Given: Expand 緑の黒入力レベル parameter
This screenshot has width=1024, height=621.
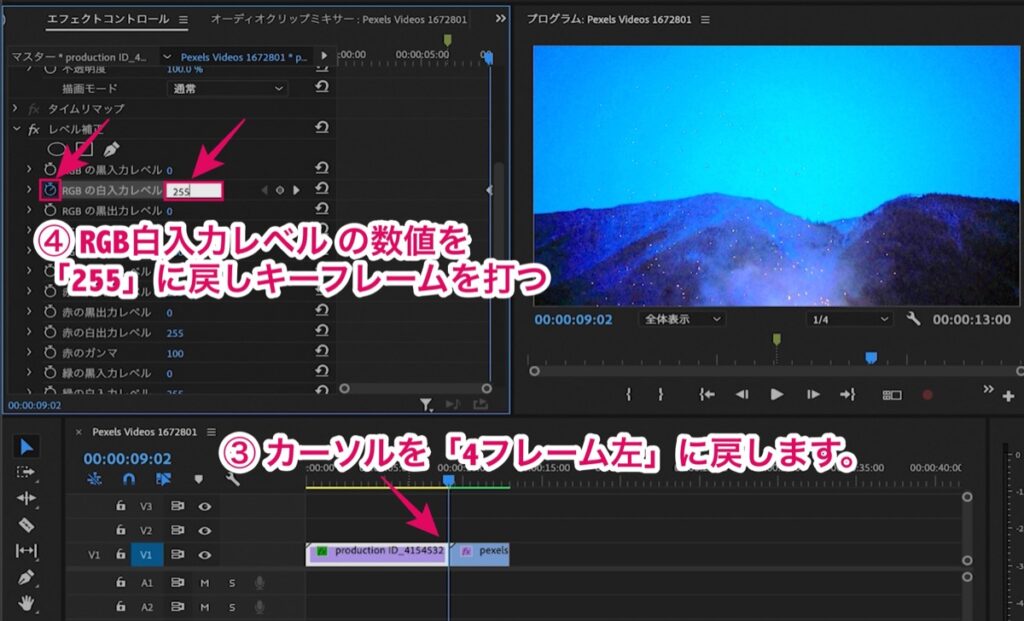Looking at the screenshot, I should [x=29, y=372].
